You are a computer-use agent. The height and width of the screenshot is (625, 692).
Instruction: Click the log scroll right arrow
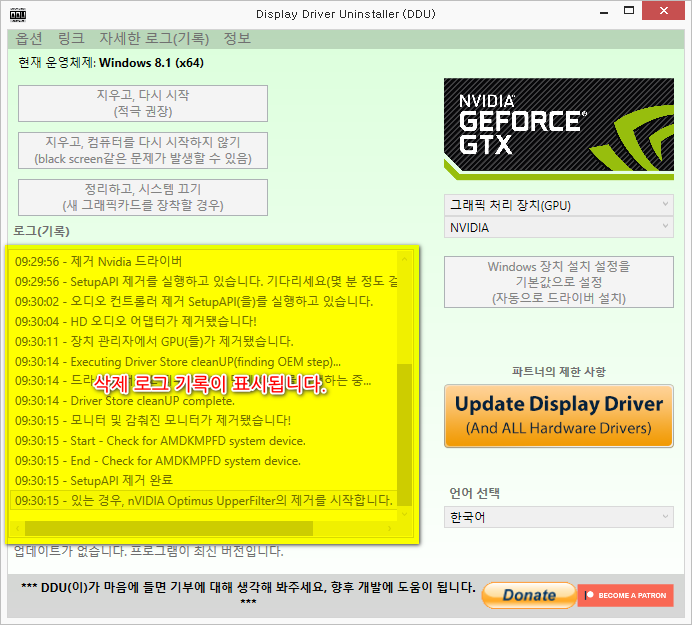pyautogui.click(x=389, y=528)
